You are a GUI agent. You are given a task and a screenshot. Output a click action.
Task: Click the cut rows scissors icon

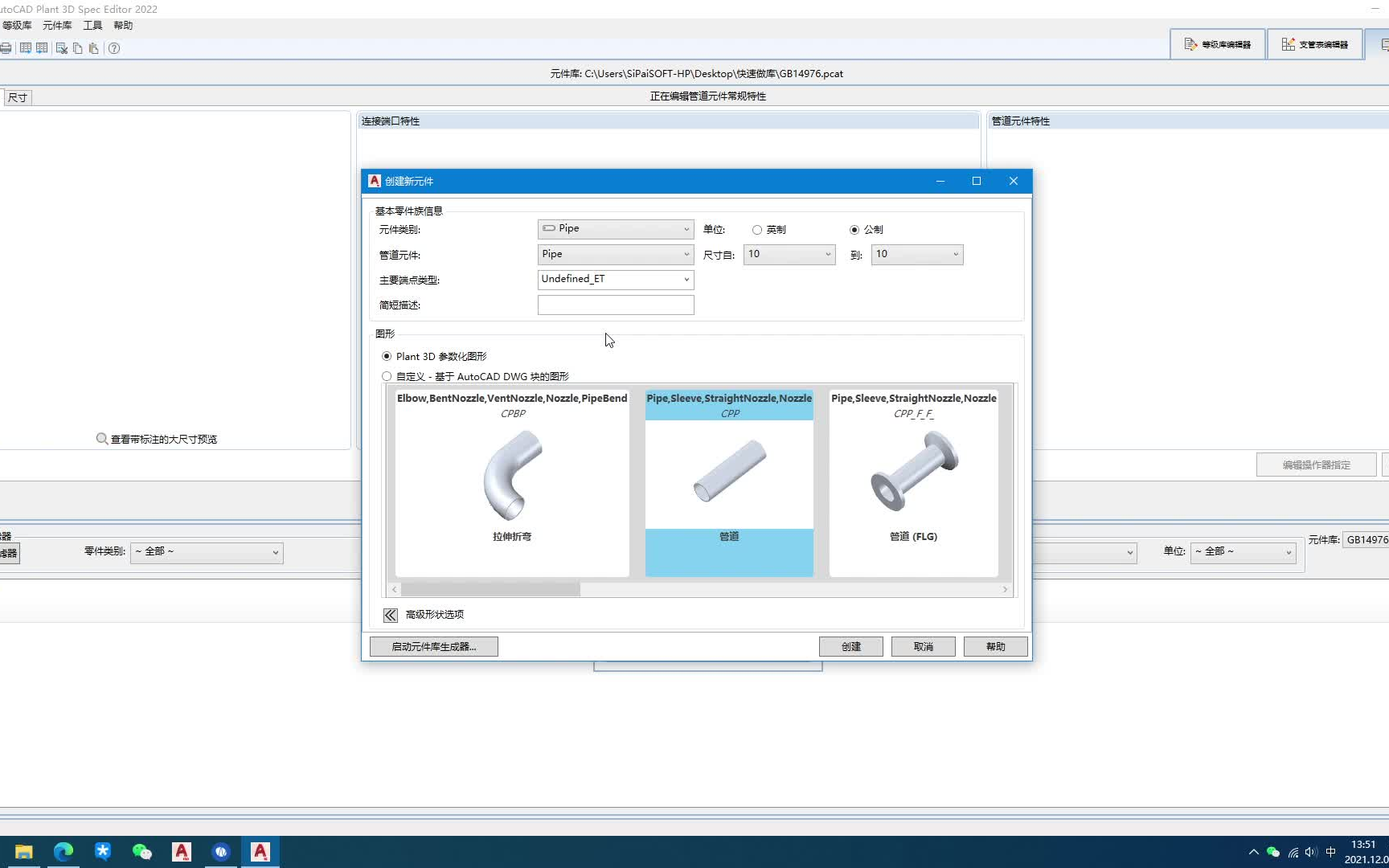pos(62,48)
